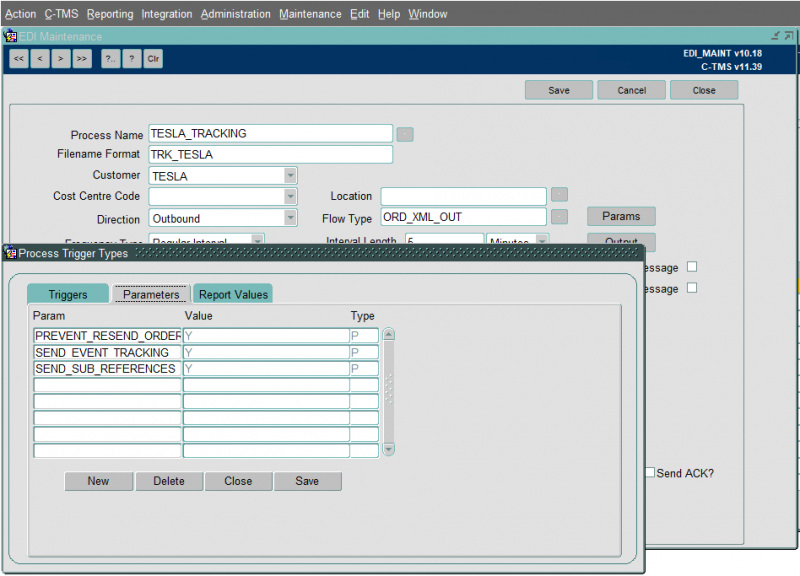Open the Interval Length units dropdown
The image size is (800, 576).
tap(542, 239)
